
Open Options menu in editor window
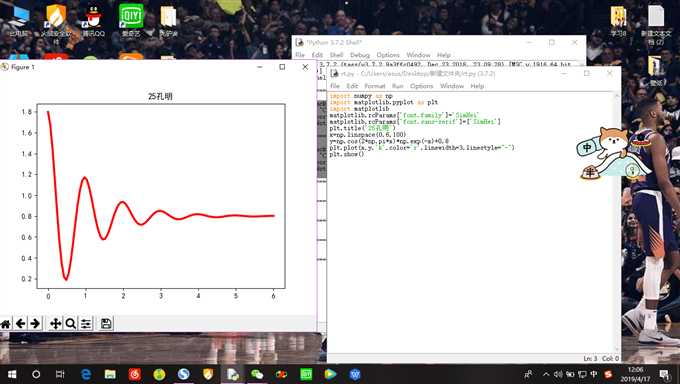tap(422, 86)
